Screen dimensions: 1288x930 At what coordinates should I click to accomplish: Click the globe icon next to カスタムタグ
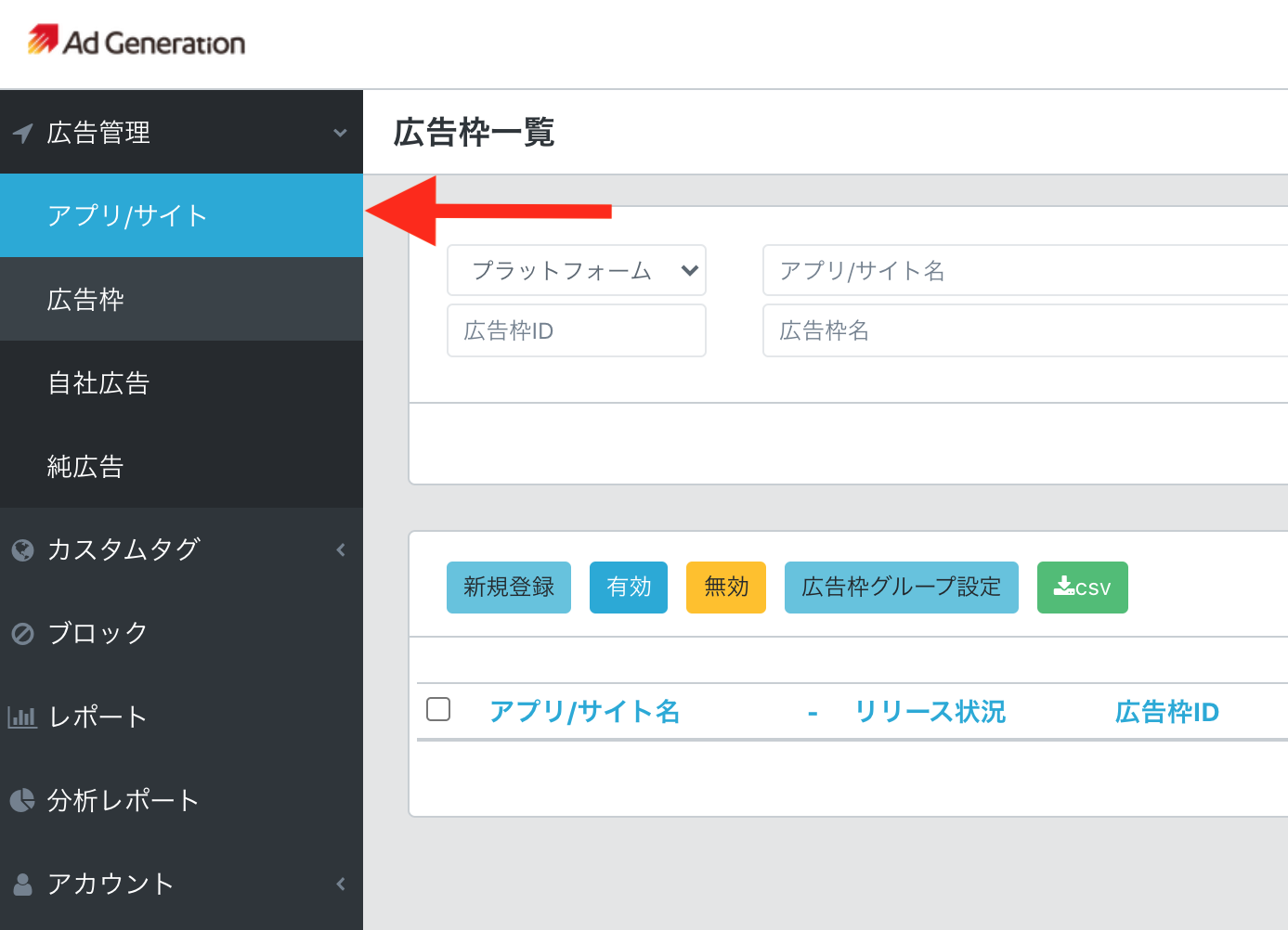(x=22, y=549)
